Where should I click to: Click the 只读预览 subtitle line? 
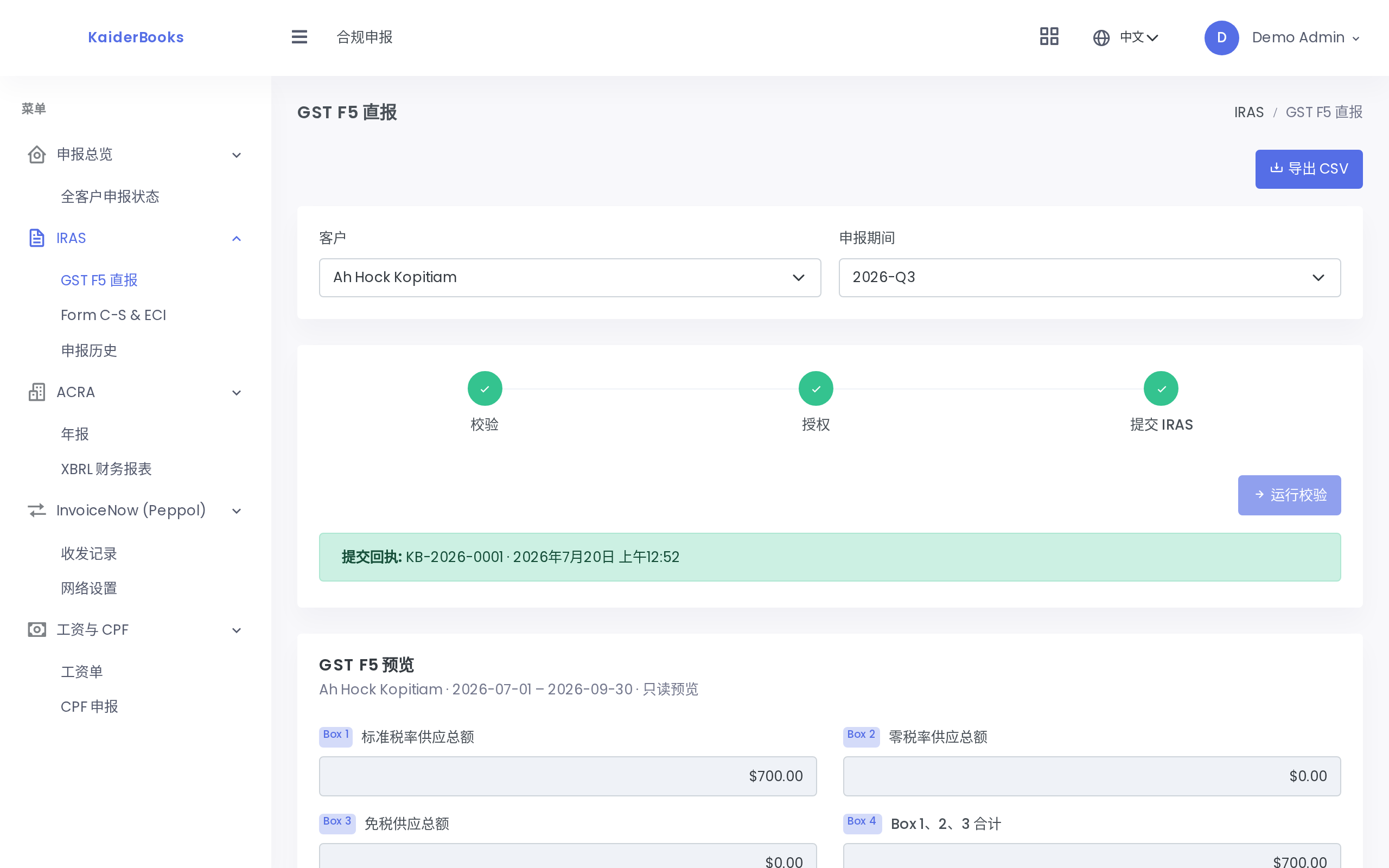pyautogui.click(x=508, y=690)
